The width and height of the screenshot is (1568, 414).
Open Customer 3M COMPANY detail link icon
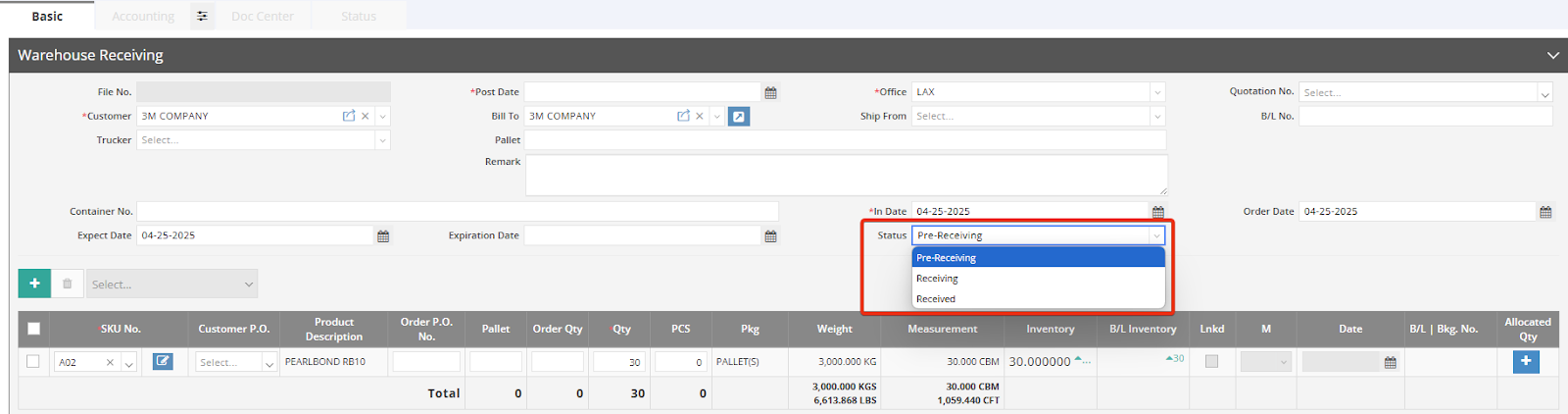coord(348,116)
